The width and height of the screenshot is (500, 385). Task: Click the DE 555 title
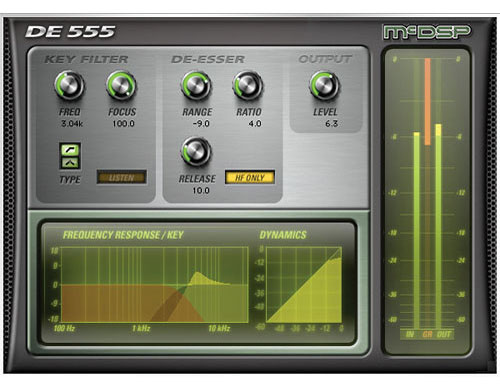point(70,32)
